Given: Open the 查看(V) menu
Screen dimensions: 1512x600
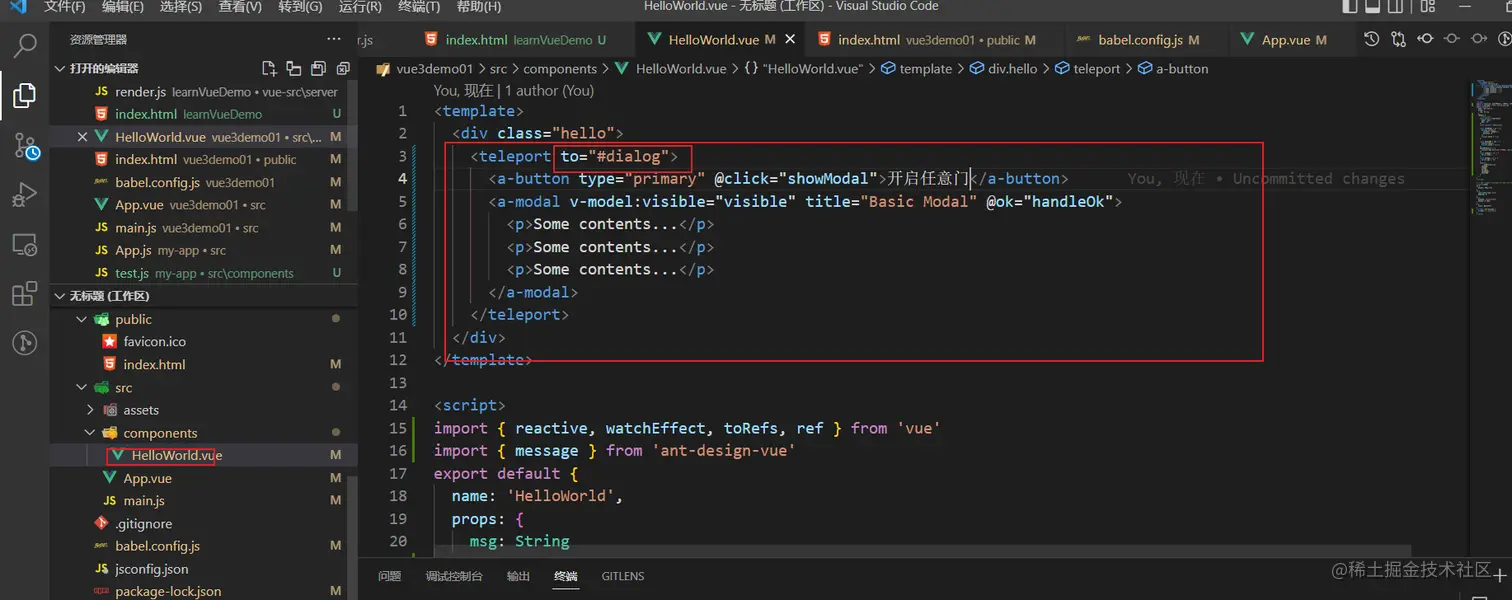Looking at the screenshot, I should pos(240,6).
